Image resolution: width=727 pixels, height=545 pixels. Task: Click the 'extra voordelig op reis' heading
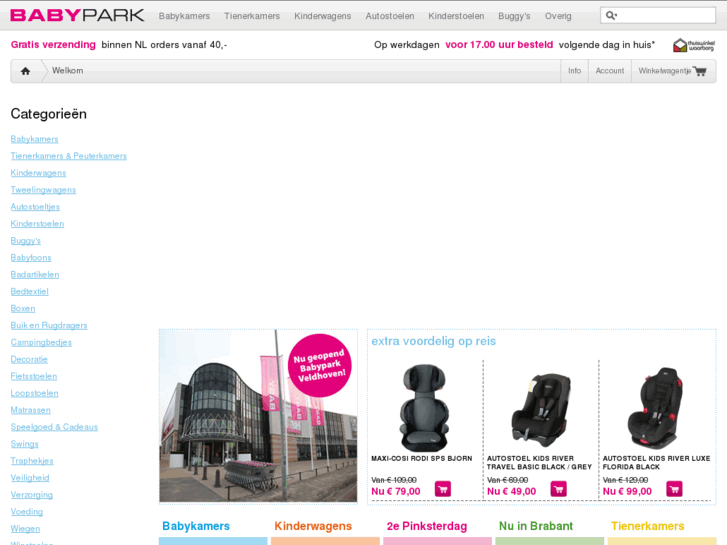[434, 341]
